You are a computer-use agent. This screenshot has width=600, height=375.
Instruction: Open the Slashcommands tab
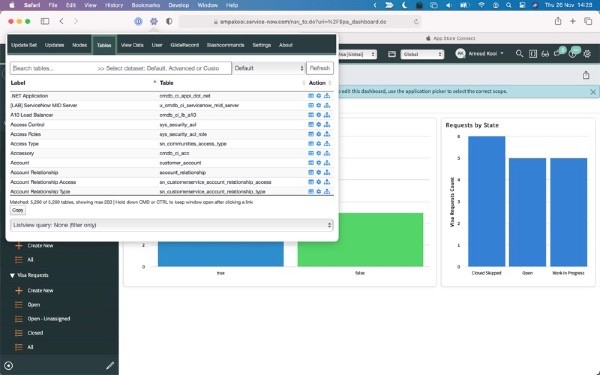pos(225,45)
